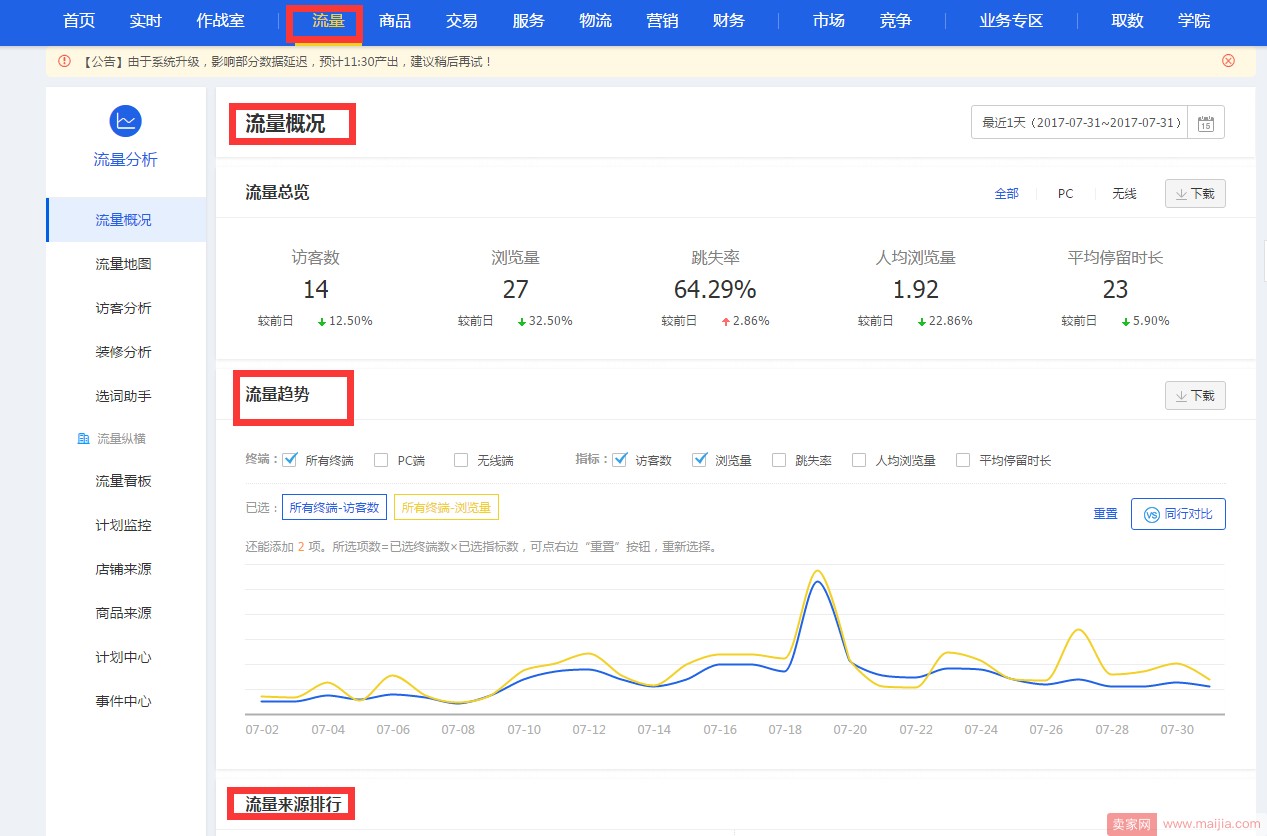The width and height of the screenshot is (1267, 836).
Task: Open the 财务 tab
Action: click(729, 21)
